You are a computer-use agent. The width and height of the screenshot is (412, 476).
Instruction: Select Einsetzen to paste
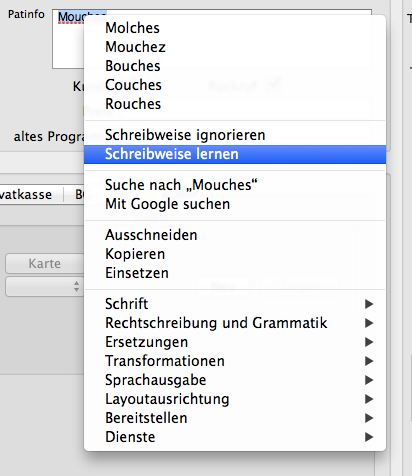235,273
